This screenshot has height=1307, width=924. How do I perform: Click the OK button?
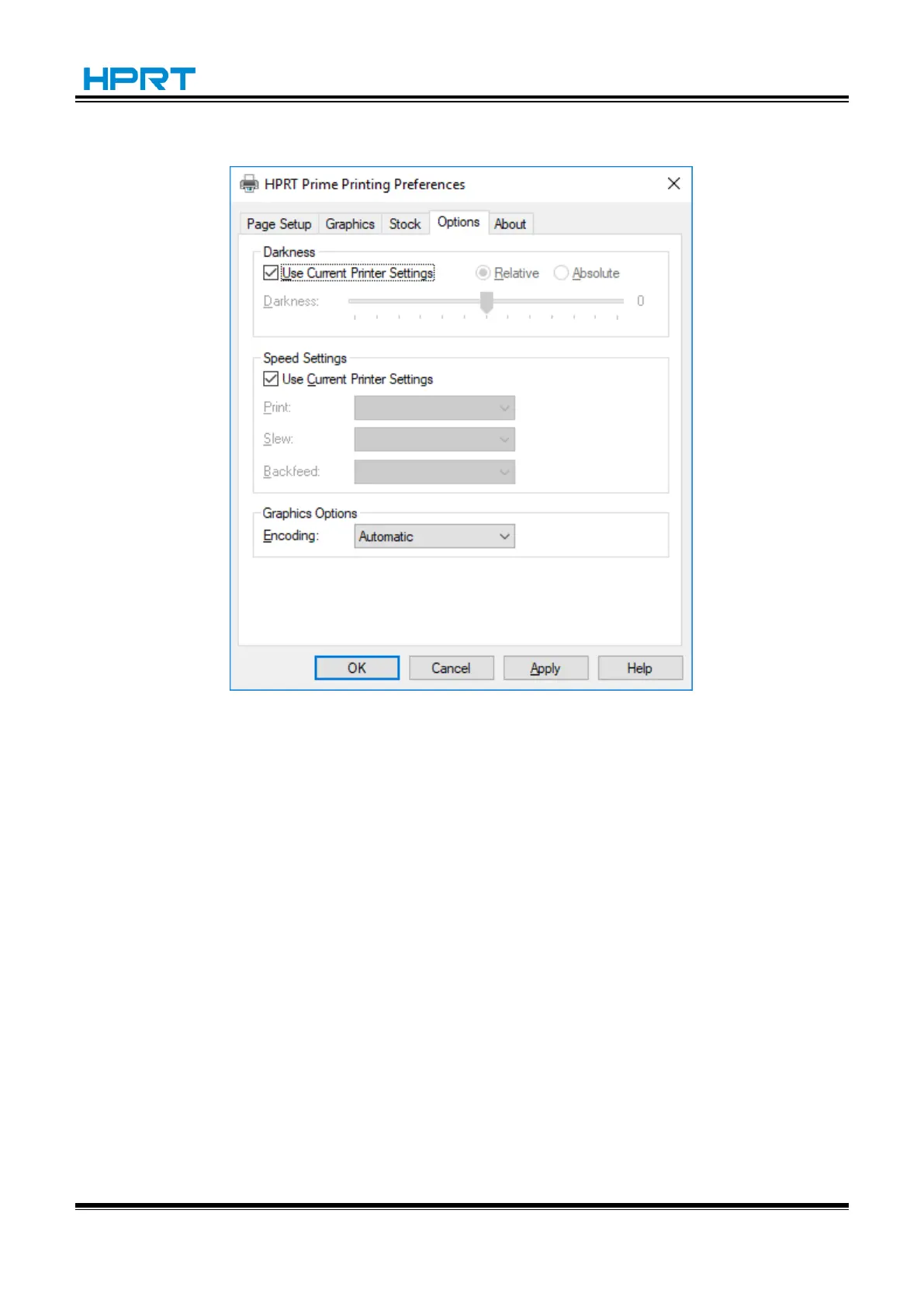357,668
